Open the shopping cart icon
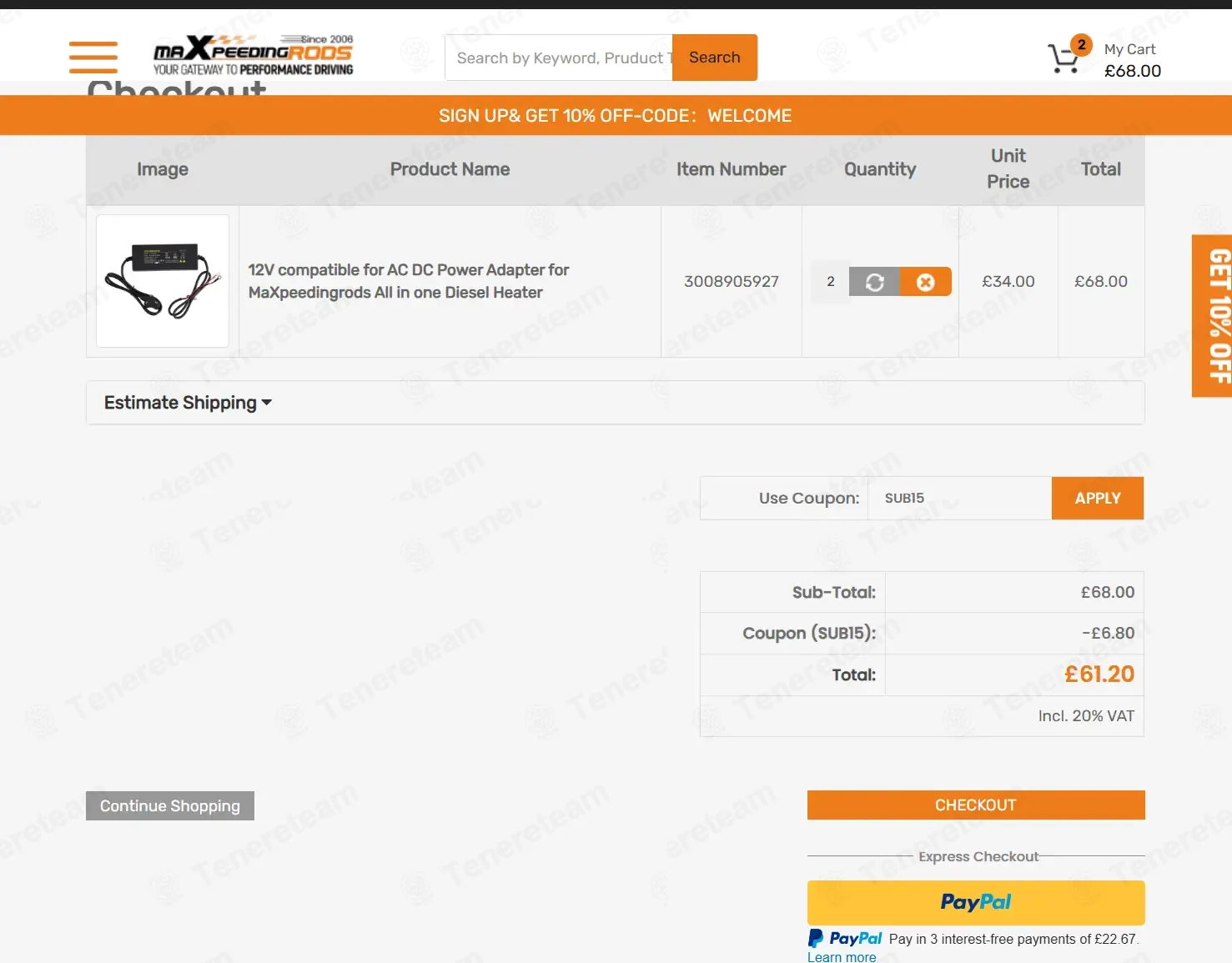1232x963 pixels. (x=1063, y=59)
